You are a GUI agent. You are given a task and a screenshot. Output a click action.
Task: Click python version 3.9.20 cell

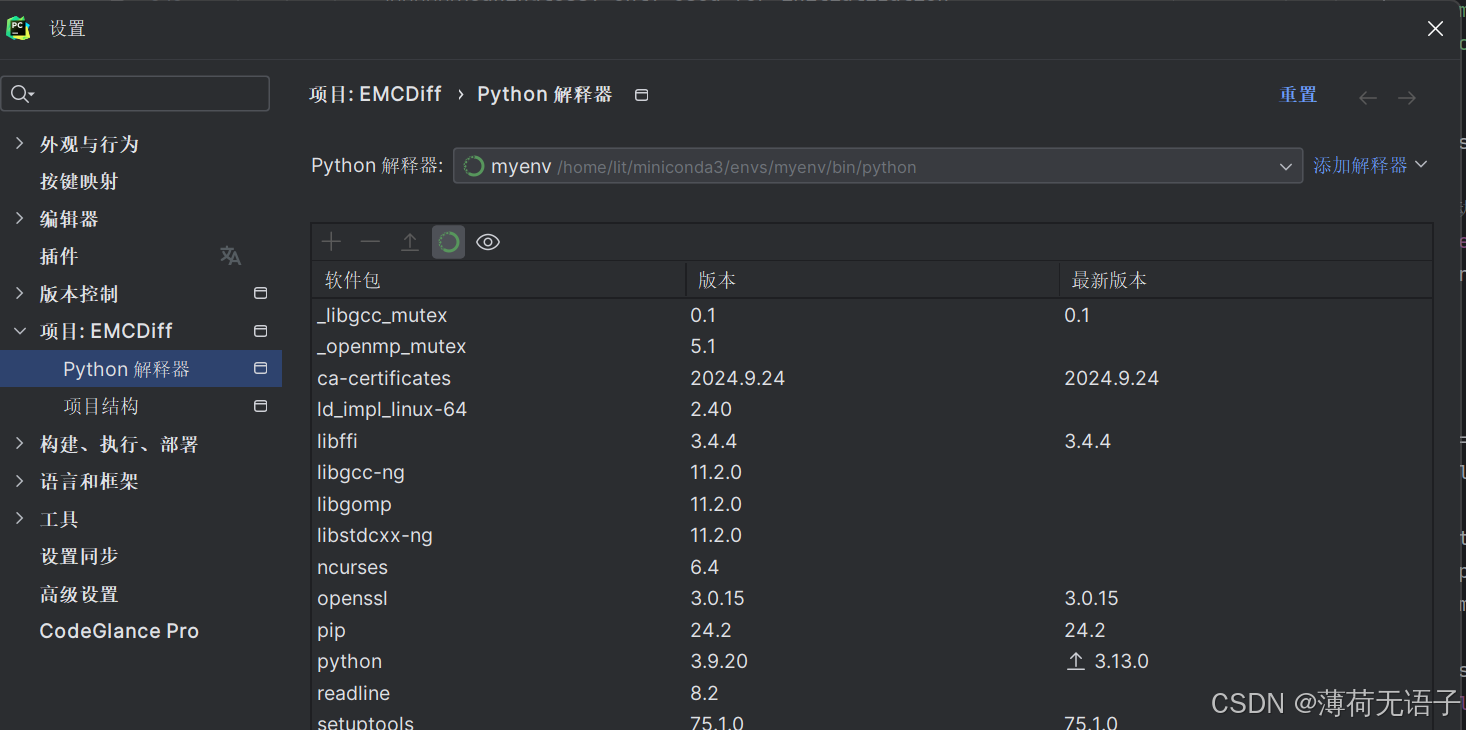(719, 661)
